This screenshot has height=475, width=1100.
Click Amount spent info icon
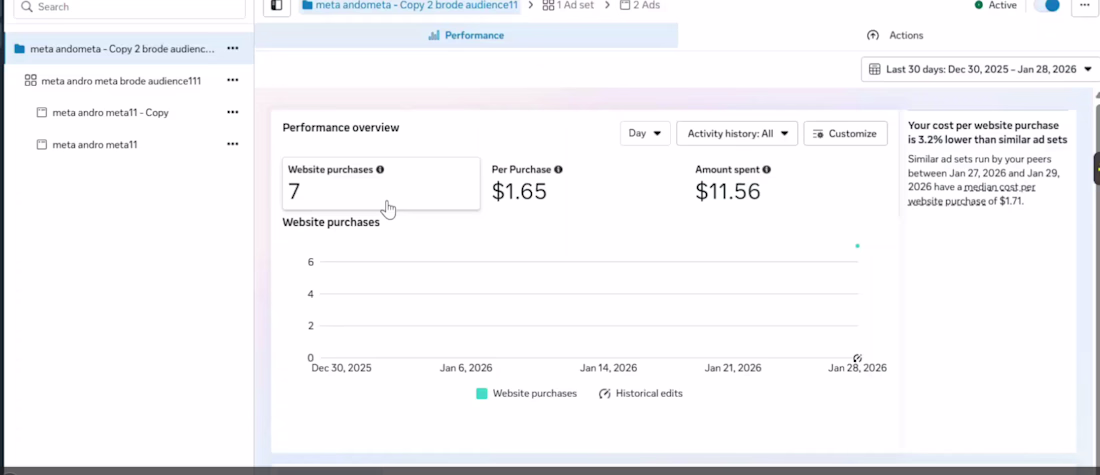pos(766,170)
